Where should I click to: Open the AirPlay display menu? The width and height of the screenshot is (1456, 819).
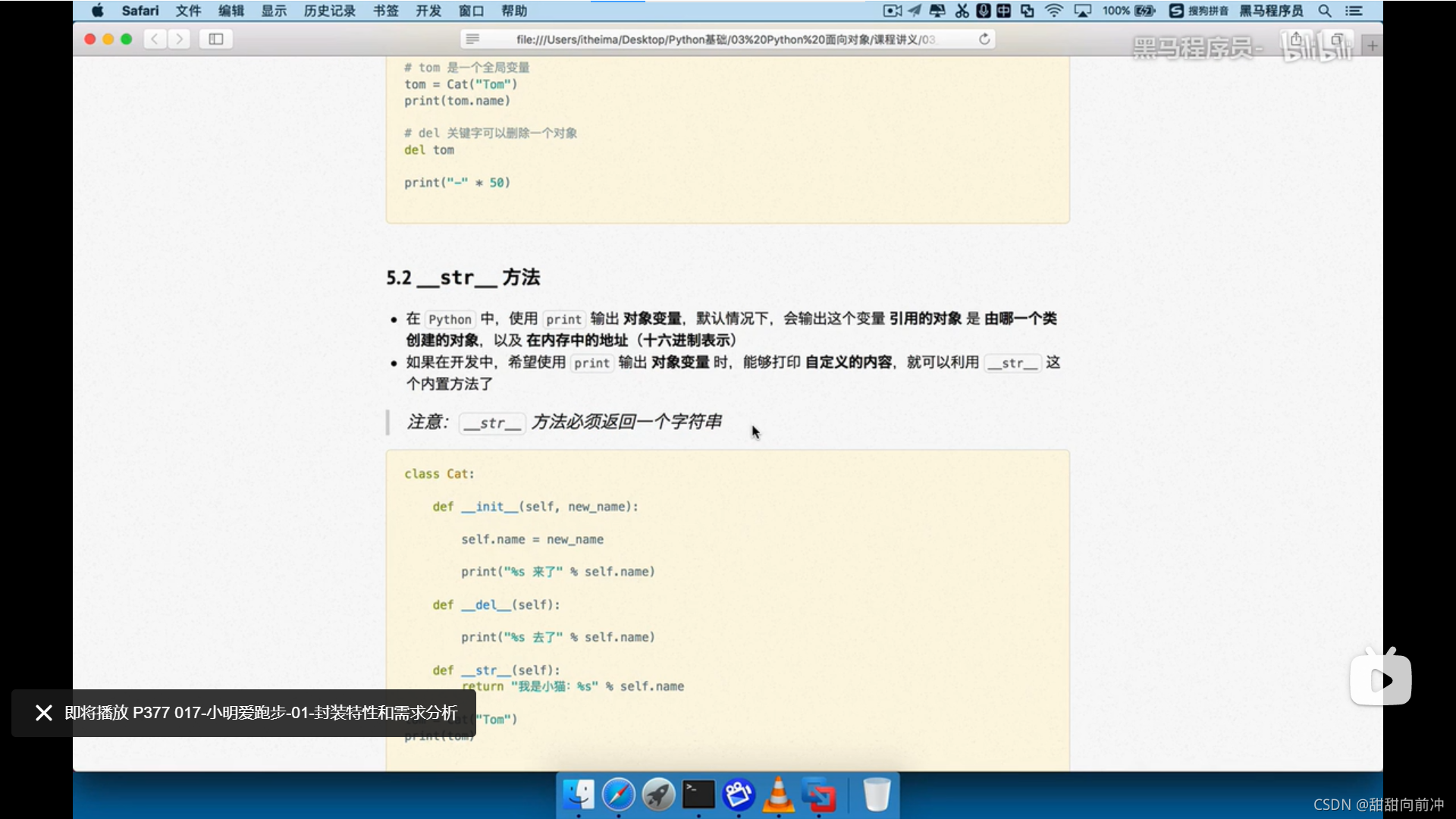pos(1082,11)
